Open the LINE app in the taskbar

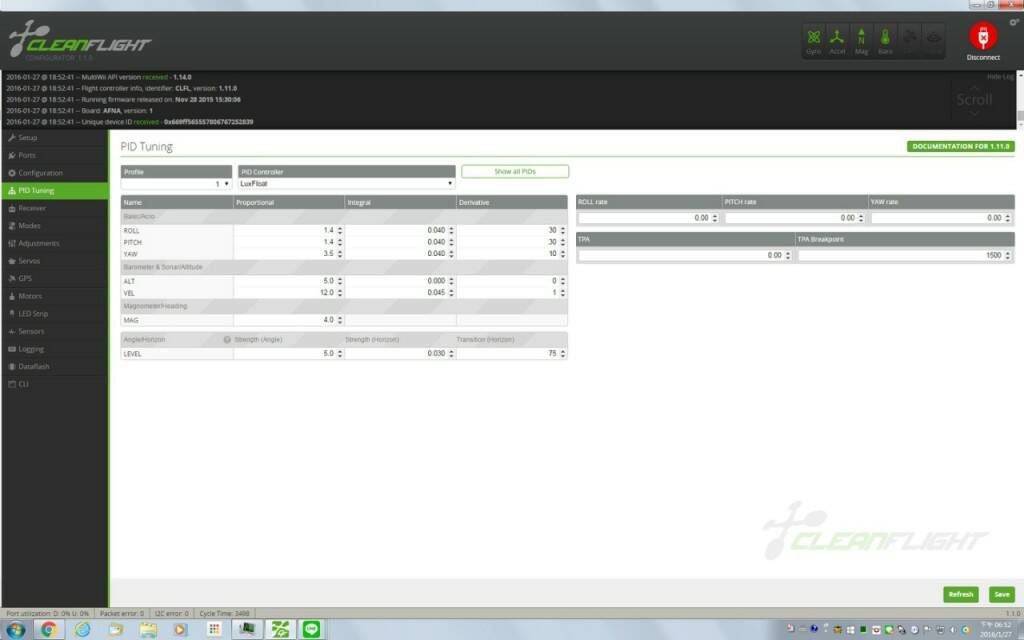tap(312, 630)
